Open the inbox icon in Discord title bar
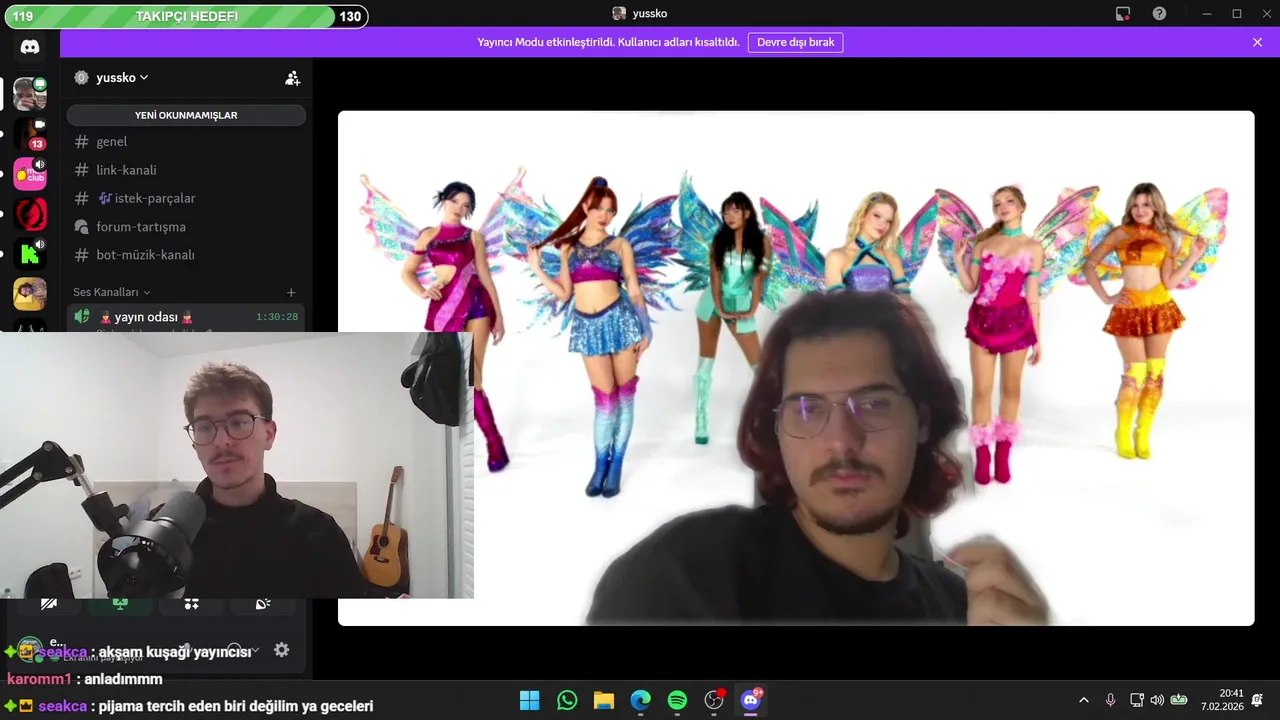The height and width of the screenshot is (720, 1280). click(x=1123, y=14)
